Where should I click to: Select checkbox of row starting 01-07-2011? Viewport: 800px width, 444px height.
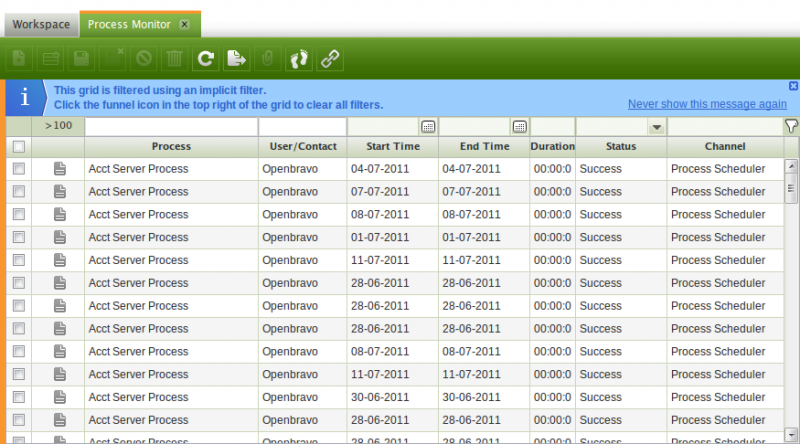point(18,238)
